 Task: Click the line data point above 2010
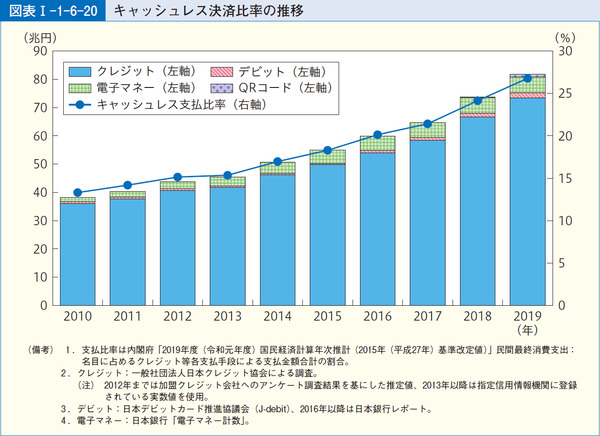77,192
